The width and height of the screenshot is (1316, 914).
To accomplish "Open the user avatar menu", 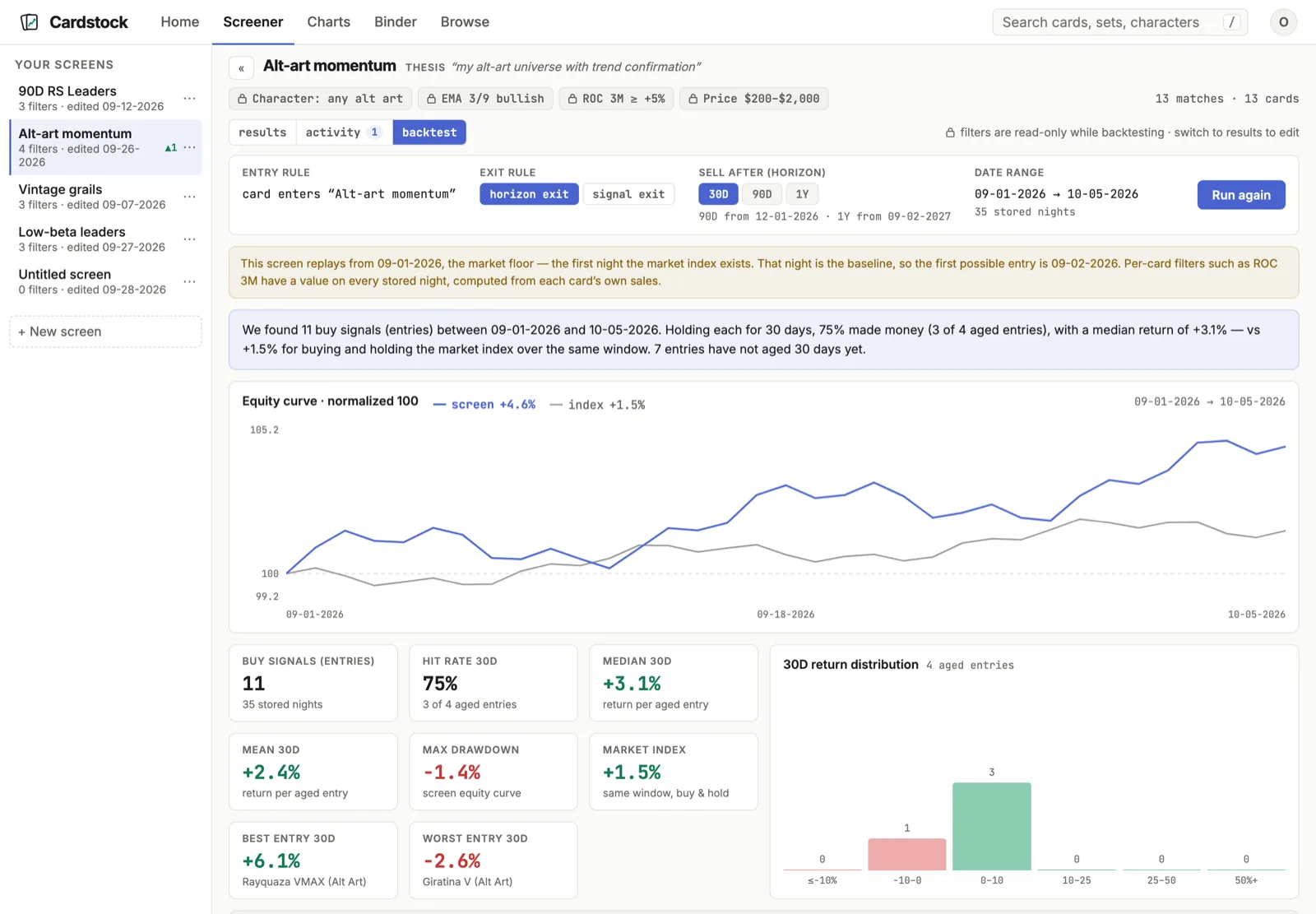I will (1283, 22).
